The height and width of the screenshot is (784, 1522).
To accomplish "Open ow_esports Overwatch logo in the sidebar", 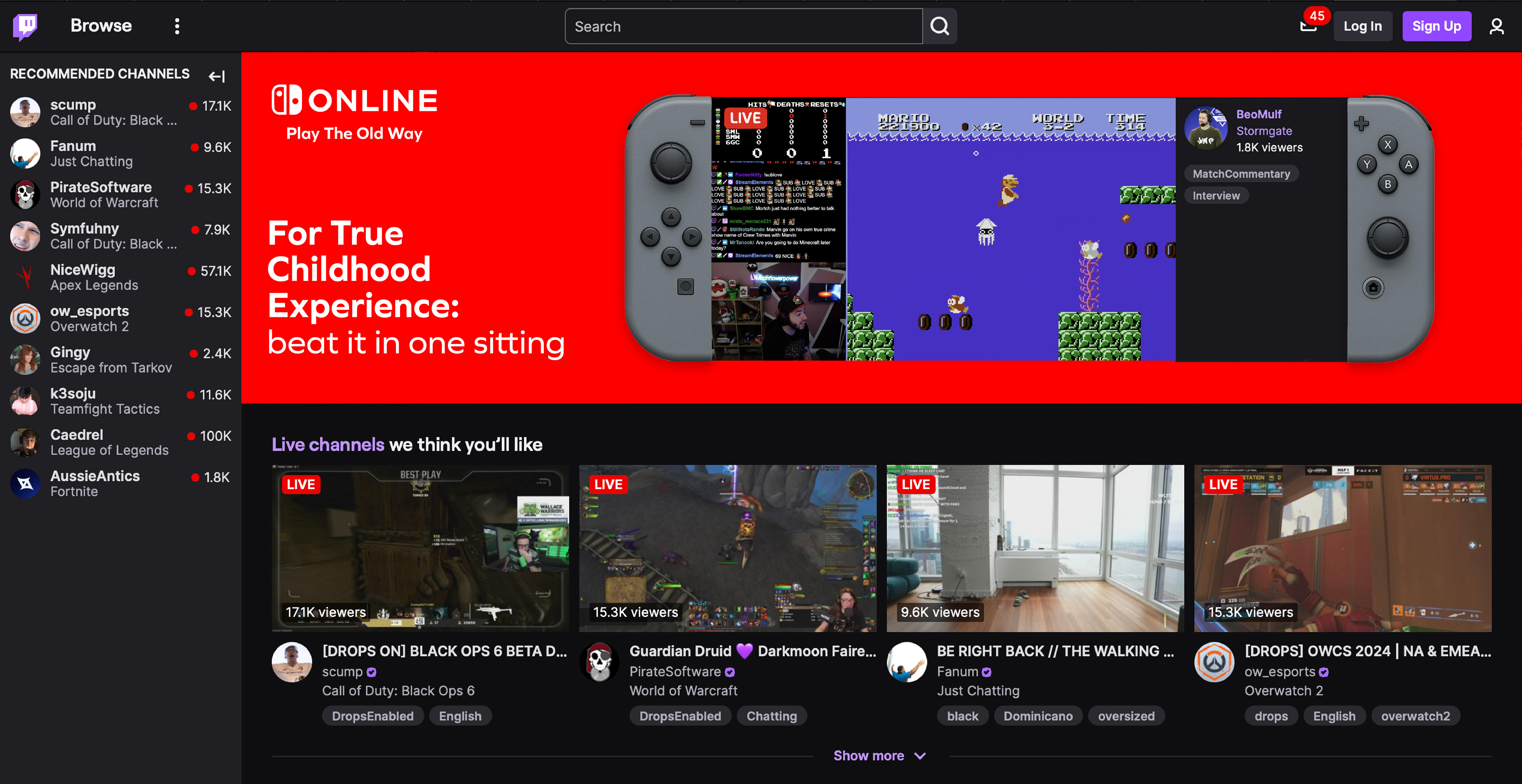I will pyautogui.click(x=25, y=319).
